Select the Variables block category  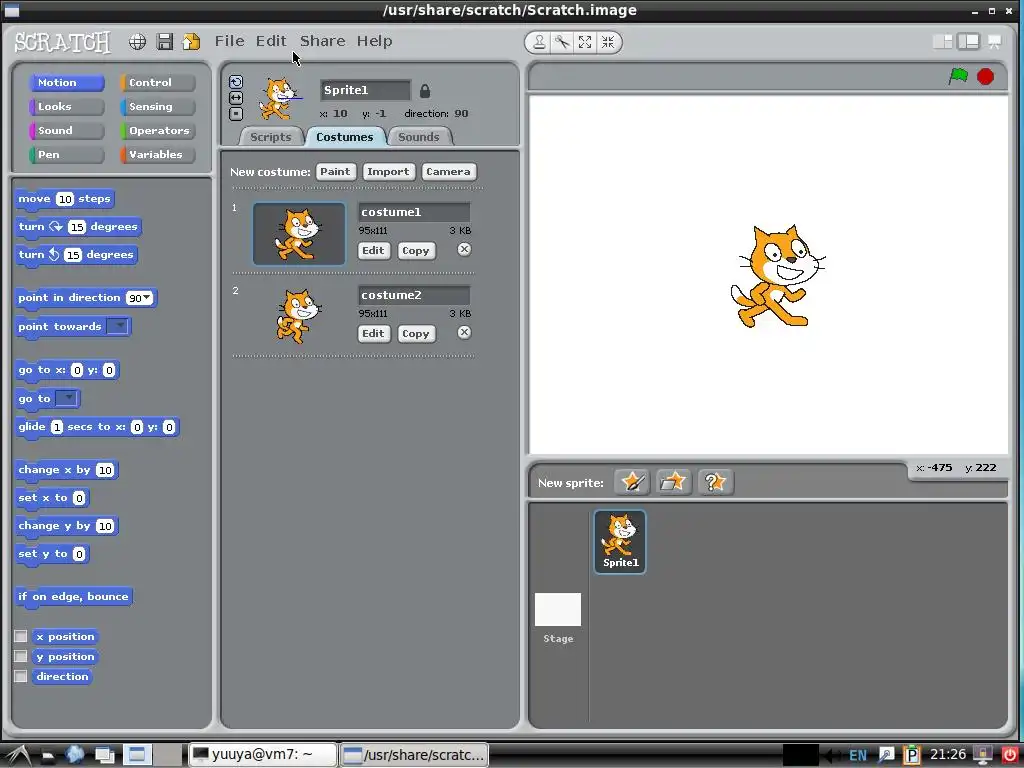tap(157, 155)
